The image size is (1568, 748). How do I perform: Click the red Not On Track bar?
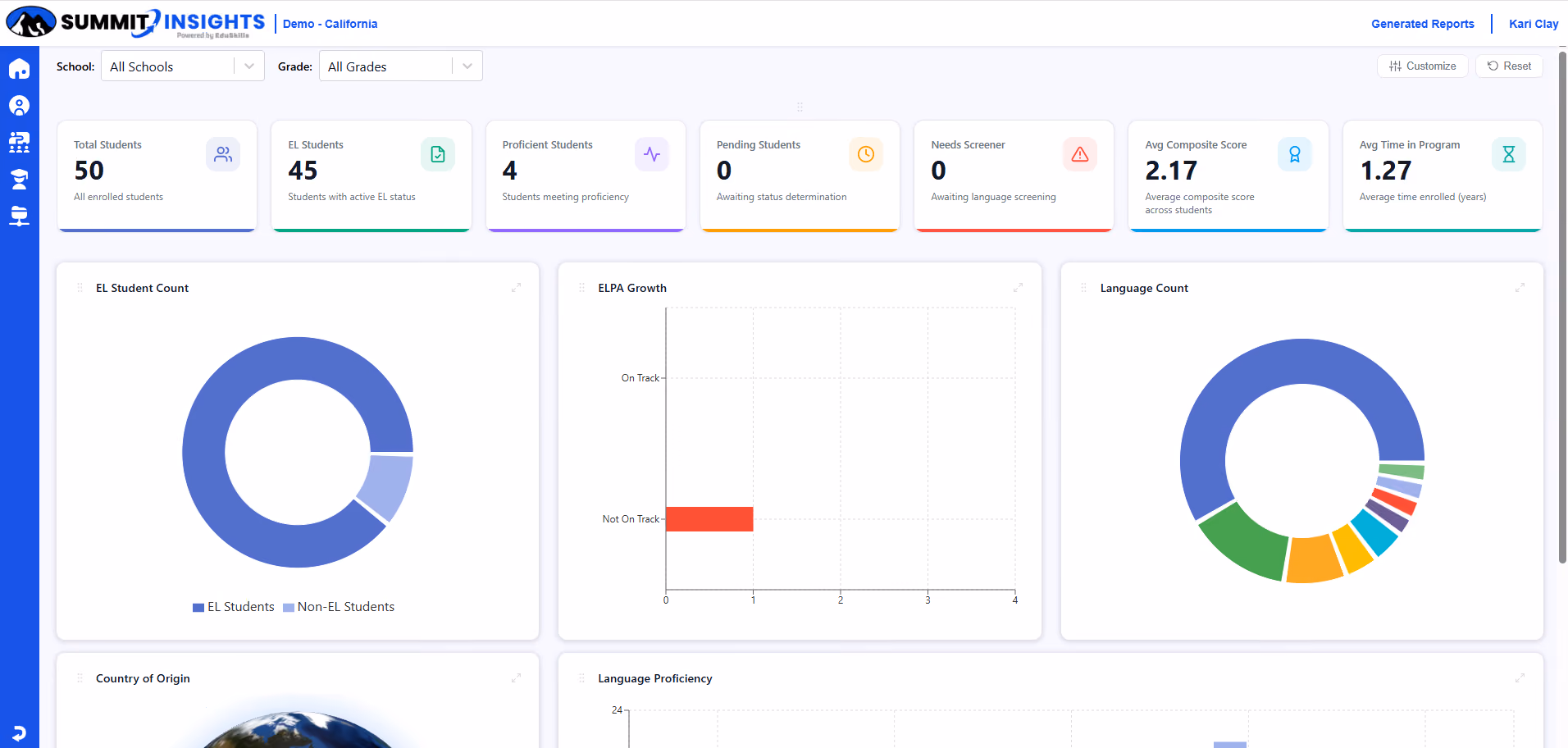coord(709,519)
